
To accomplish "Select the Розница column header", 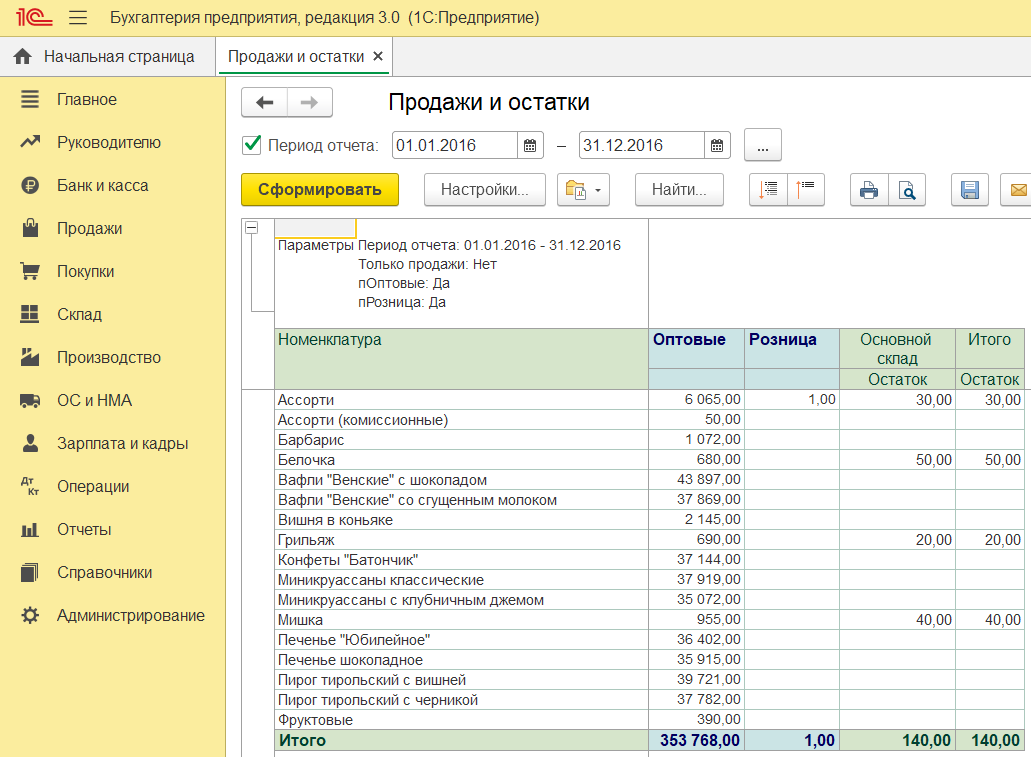I will pos(792,349).
